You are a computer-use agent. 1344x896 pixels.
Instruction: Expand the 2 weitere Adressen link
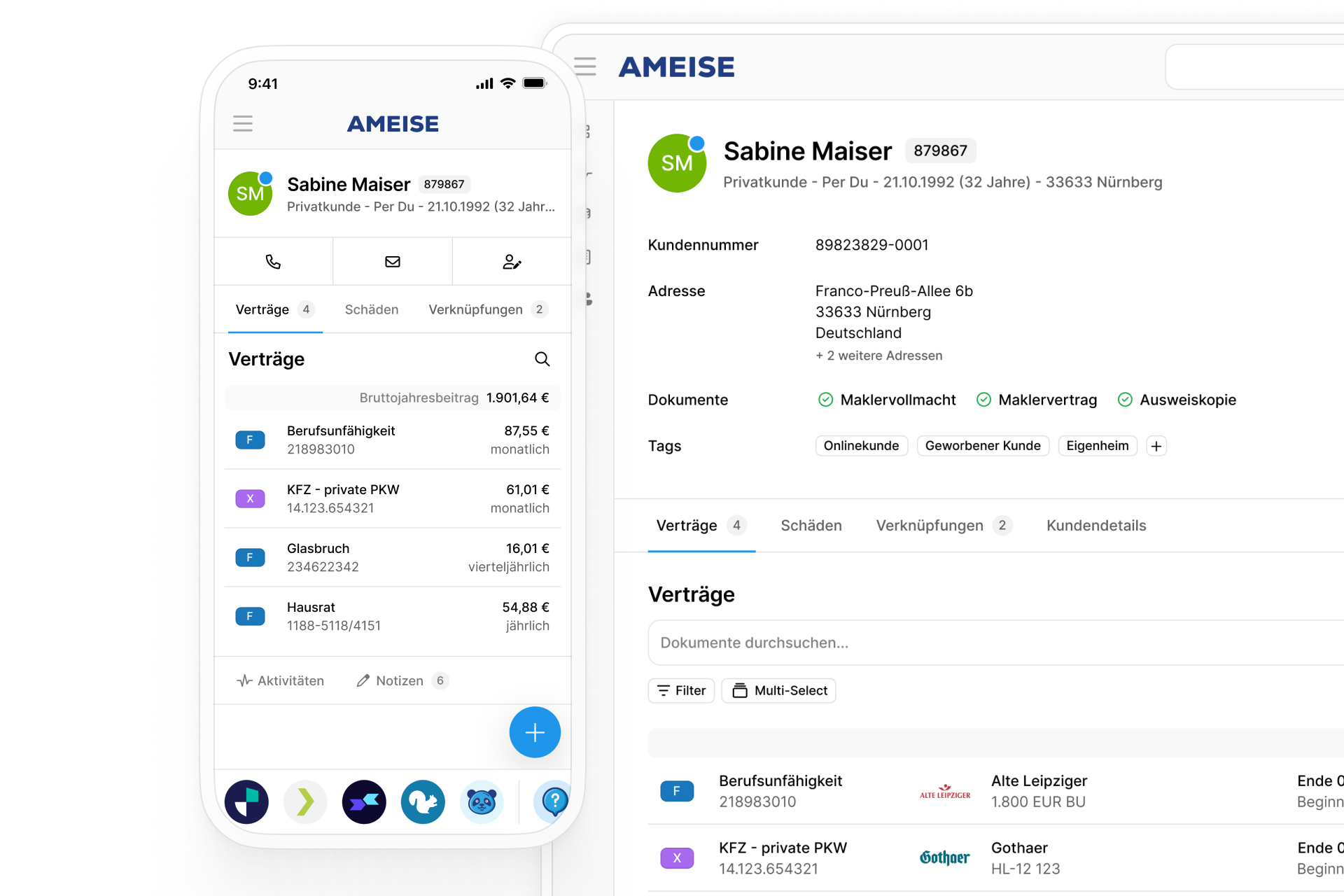tap(878, 356)
